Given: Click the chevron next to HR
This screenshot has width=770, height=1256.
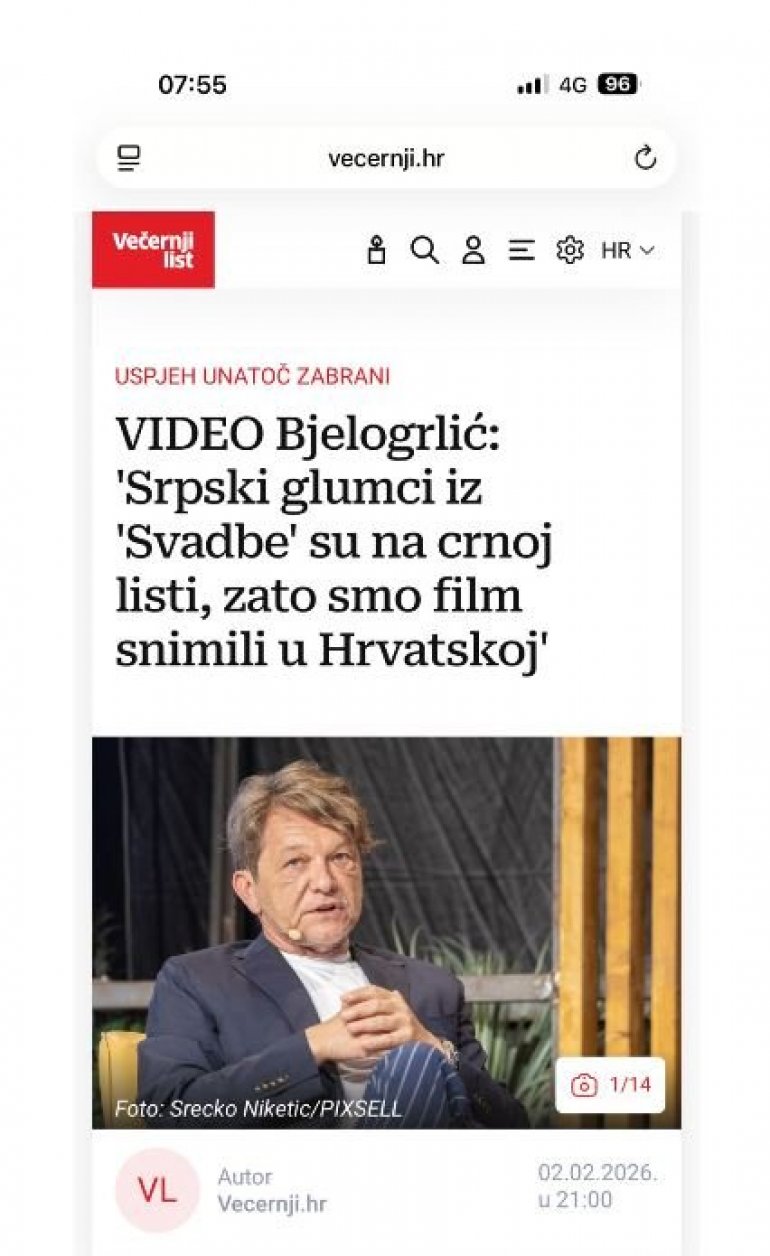Looking at the screenshot, I should 646,251.
